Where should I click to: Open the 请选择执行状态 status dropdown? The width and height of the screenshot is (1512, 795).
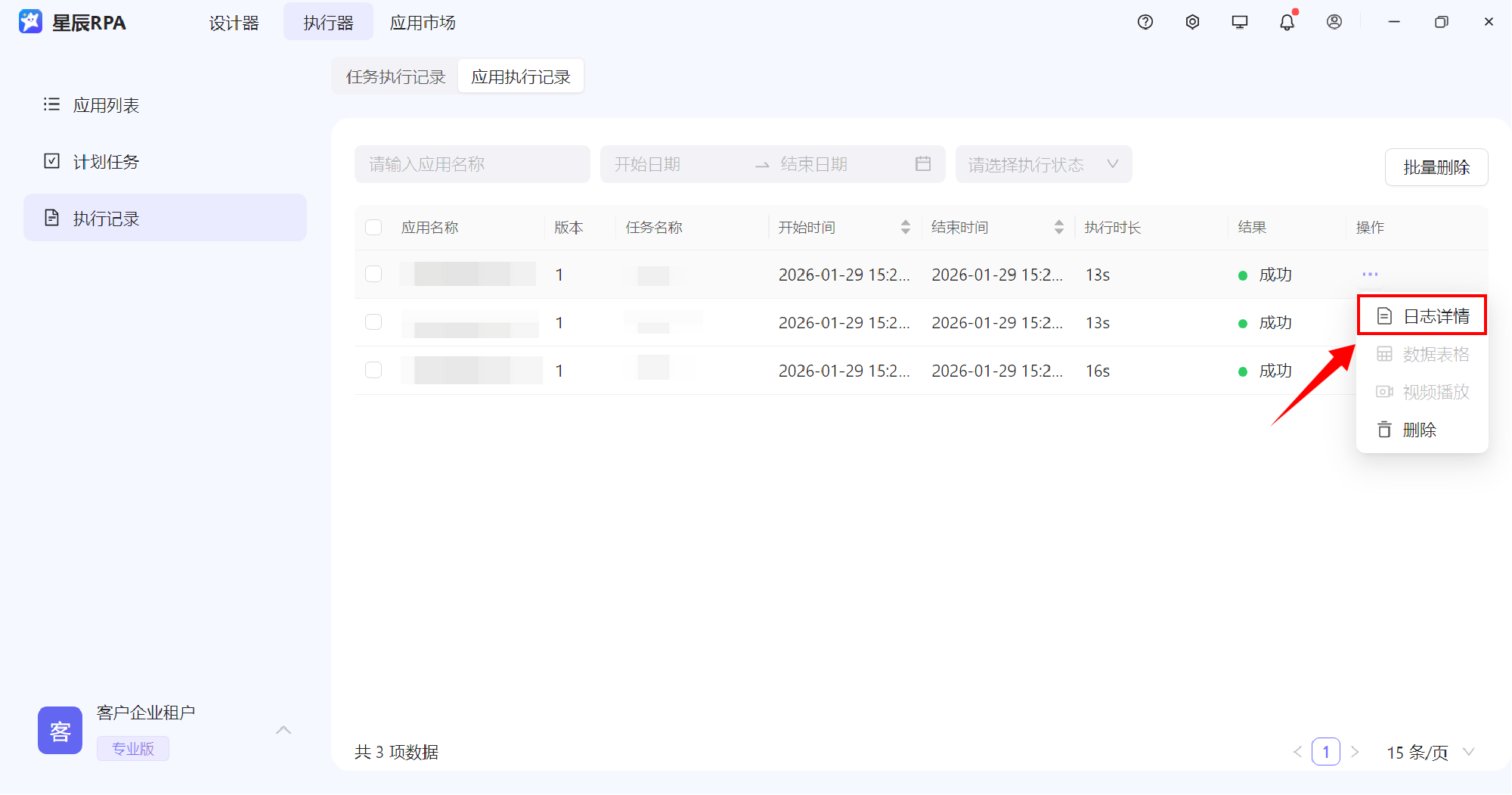pos(1043,164)
